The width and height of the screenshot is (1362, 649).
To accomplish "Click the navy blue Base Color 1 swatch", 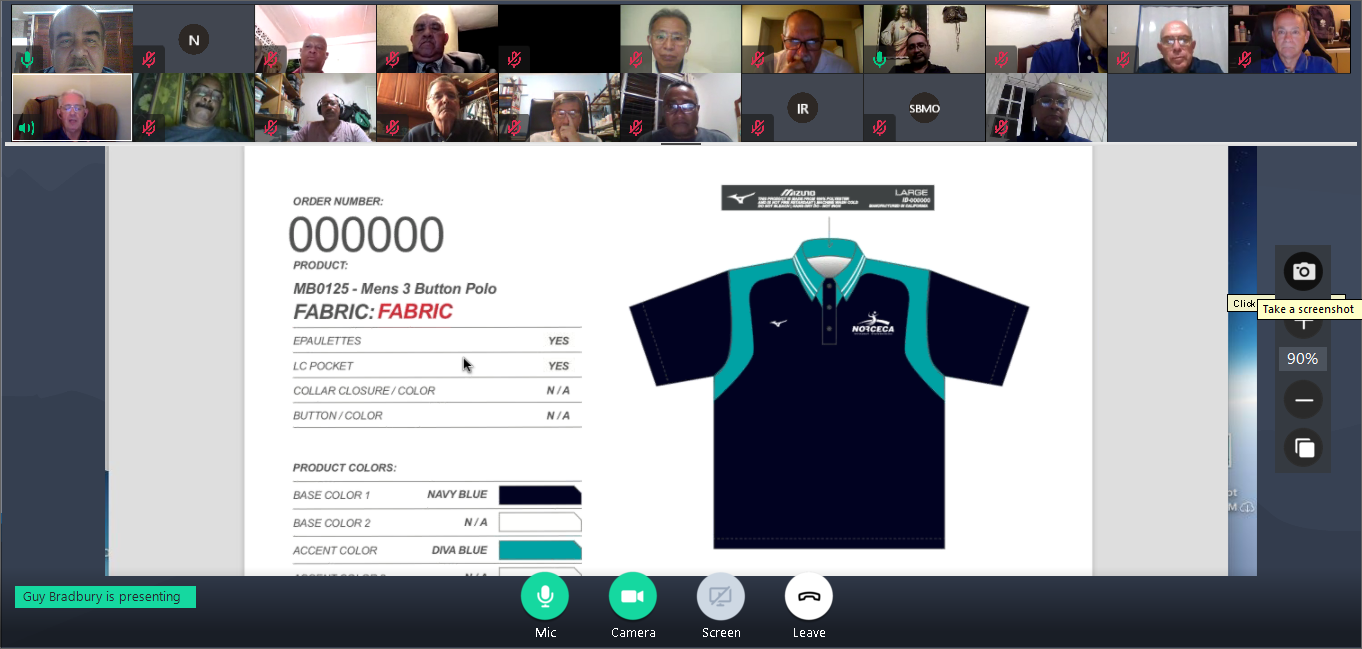I will click(x=540, y=495).
